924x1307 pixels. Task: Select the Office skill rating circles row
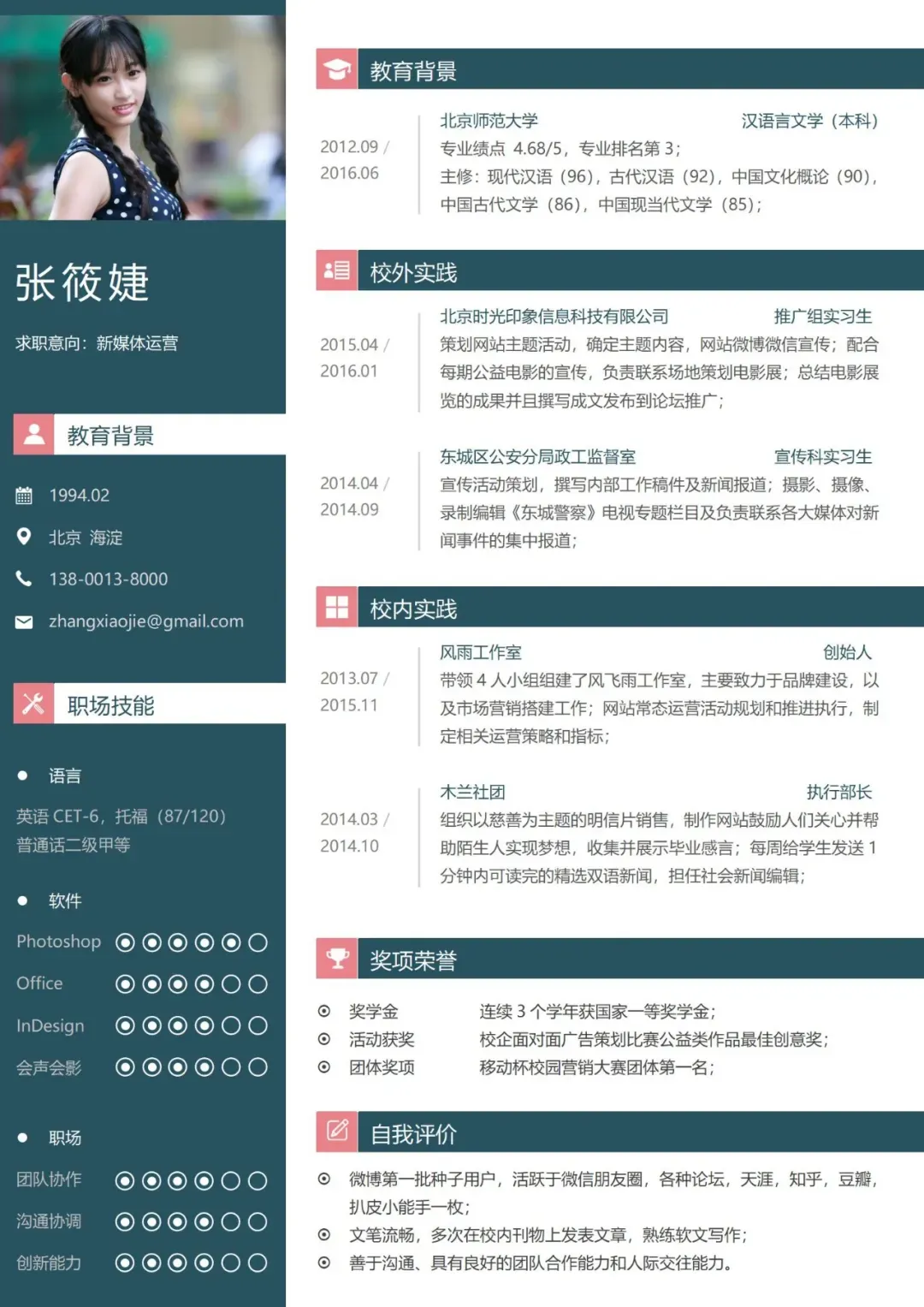click(192, 984)
